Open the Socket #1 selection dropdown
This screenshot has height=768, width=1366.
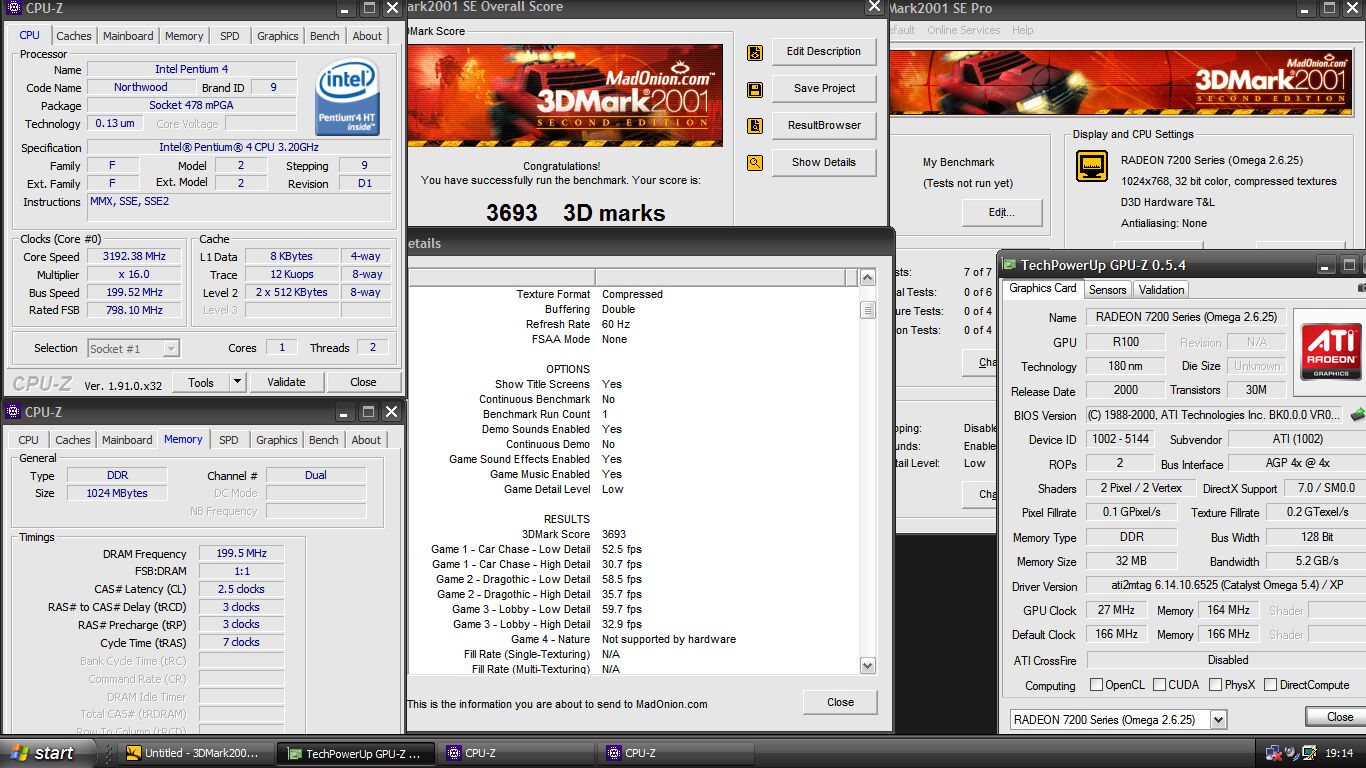coord(171,349)
